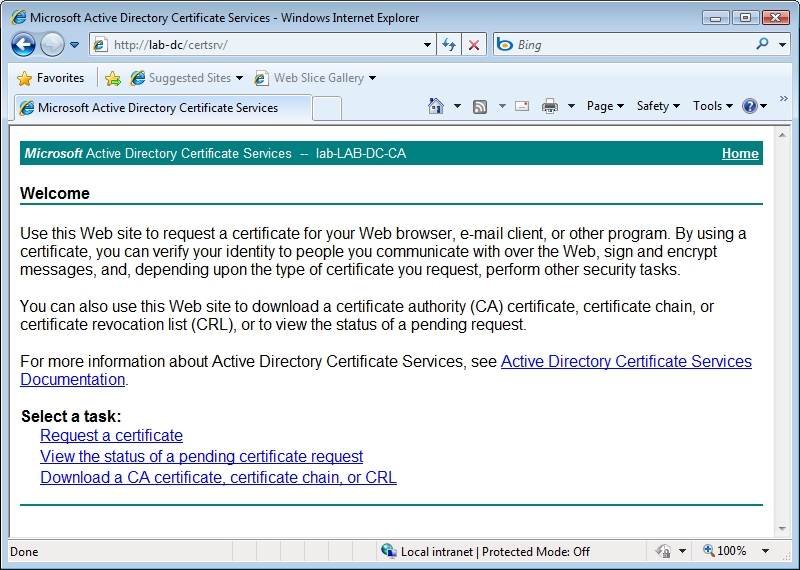This screenshot has width=800, height=570.
Task: Click the 100% zoom level button
Action: (724, 551)
